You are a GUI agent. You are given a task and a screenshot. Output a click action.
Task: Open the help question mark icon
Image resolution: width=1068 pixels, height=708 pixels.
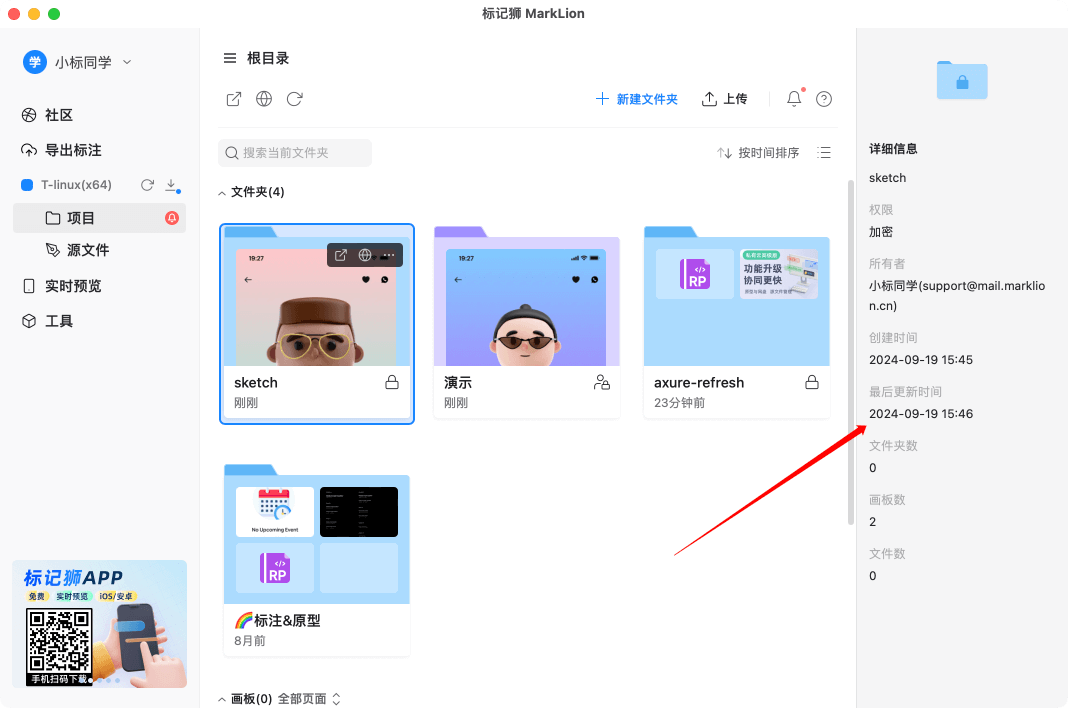coord(824,99)
